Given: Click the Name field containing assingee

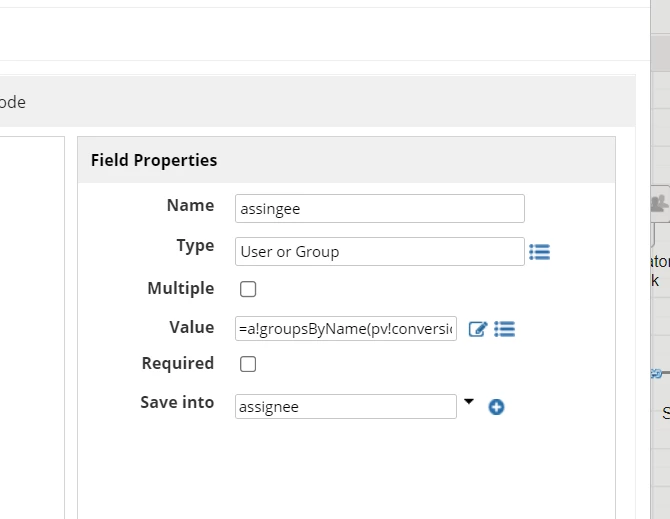Looking at the screenshot, I should (379, 208).
